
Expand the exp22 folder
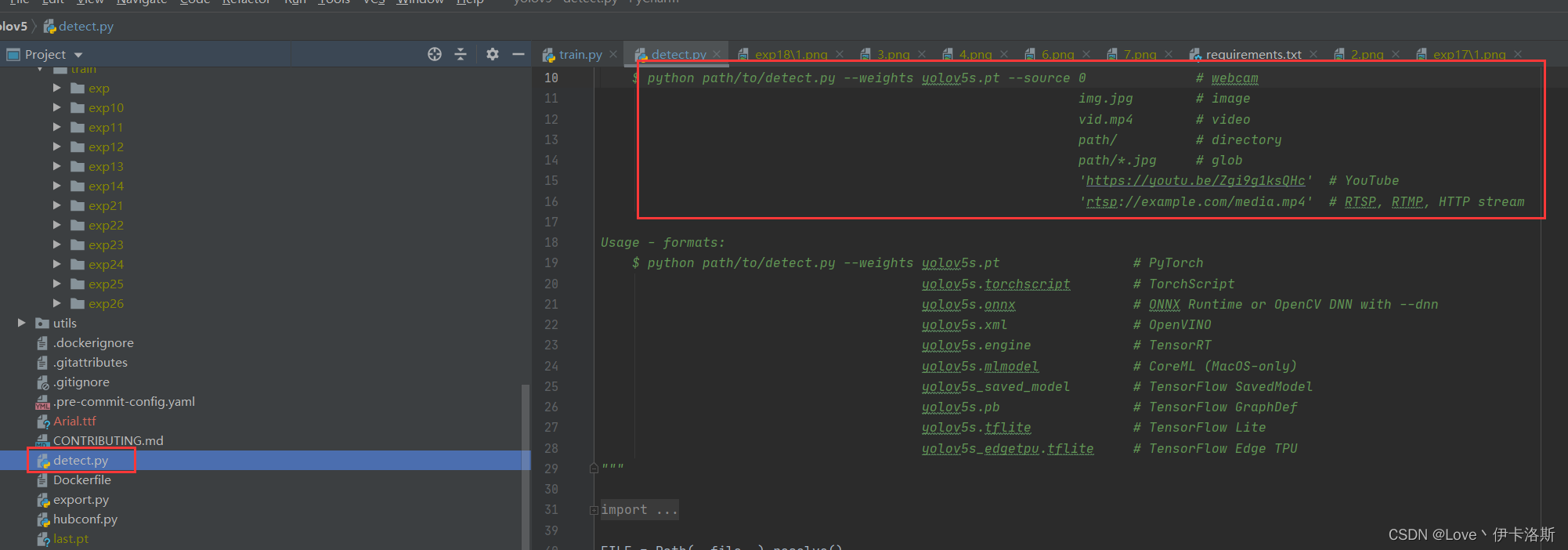point(56,225)
